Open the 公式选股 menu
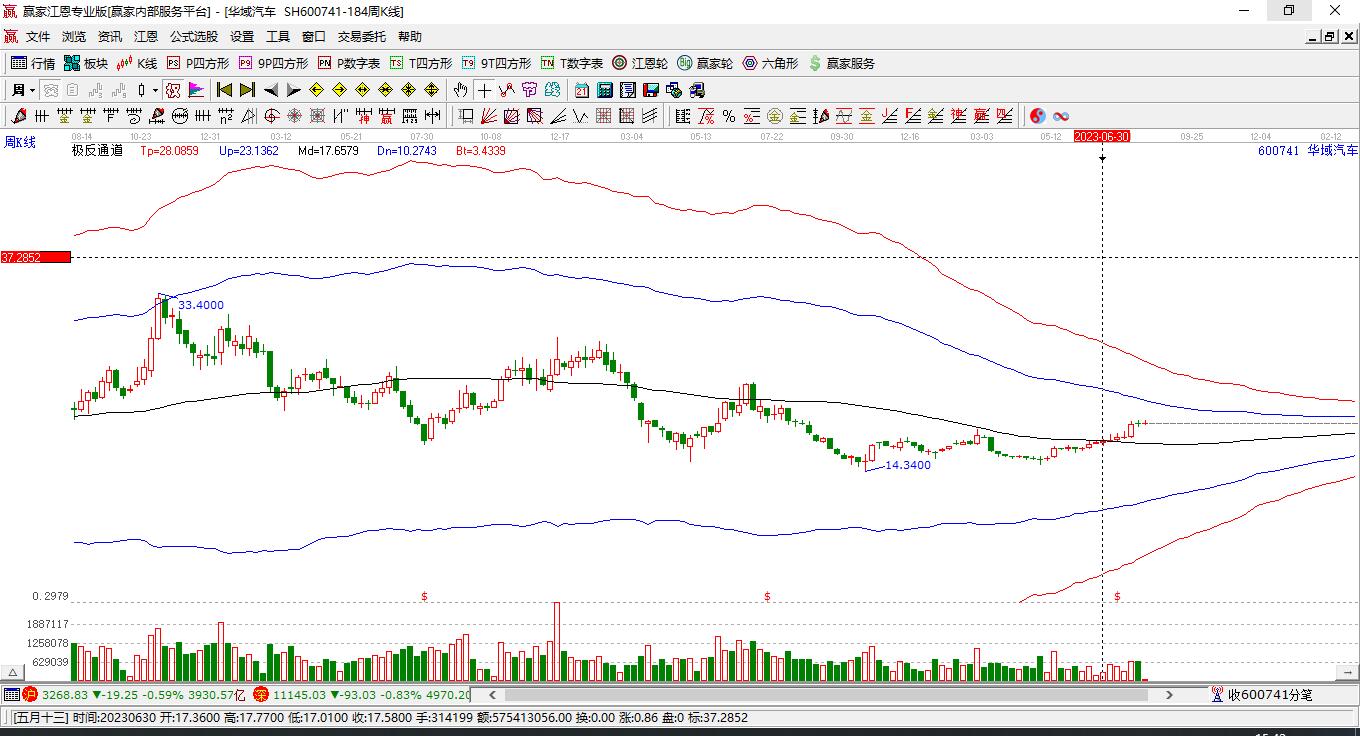 click(x=193, y=37)
